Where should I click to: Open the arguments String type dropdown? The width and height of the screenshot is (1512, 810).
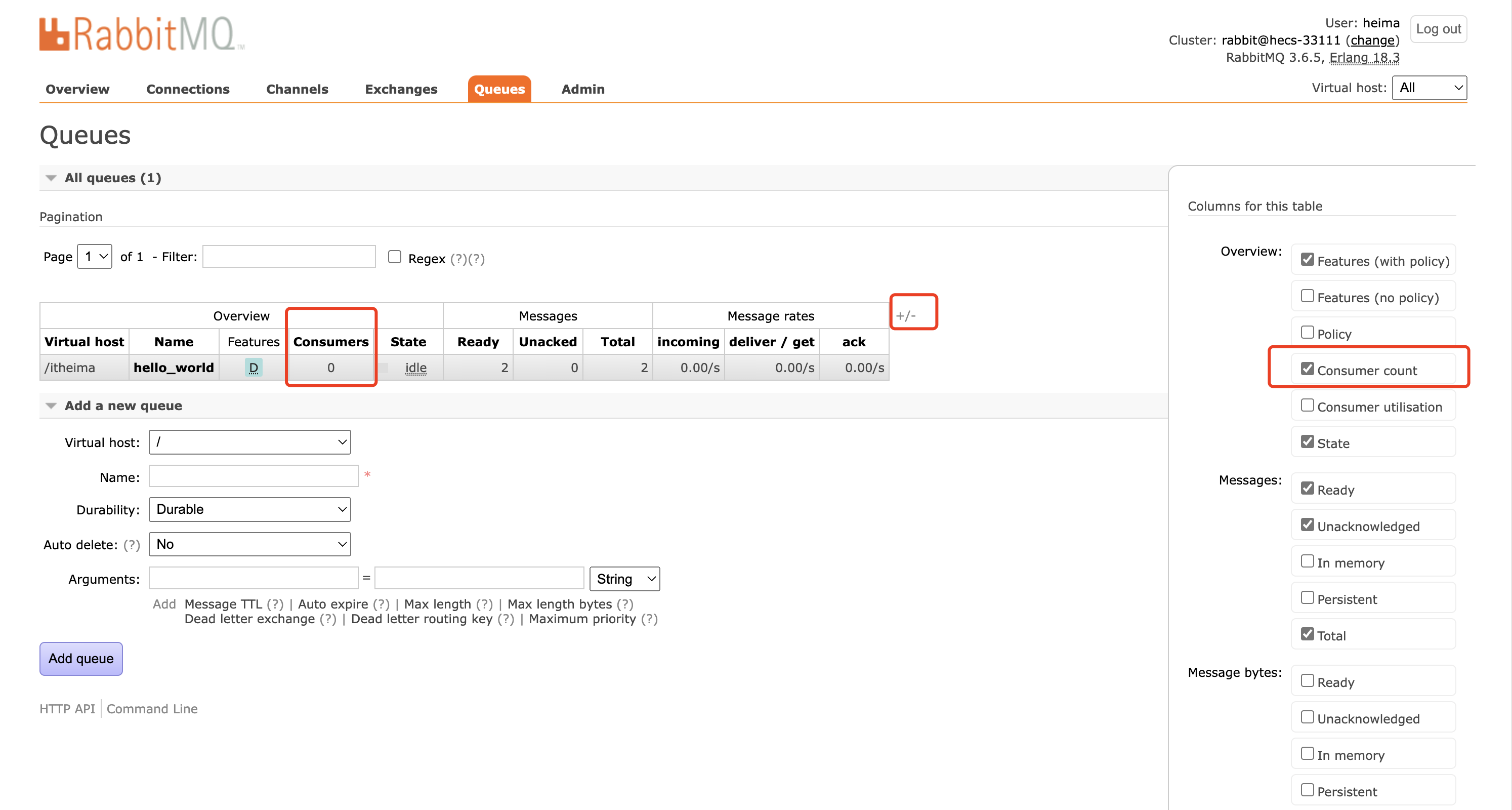pos(624,579)
